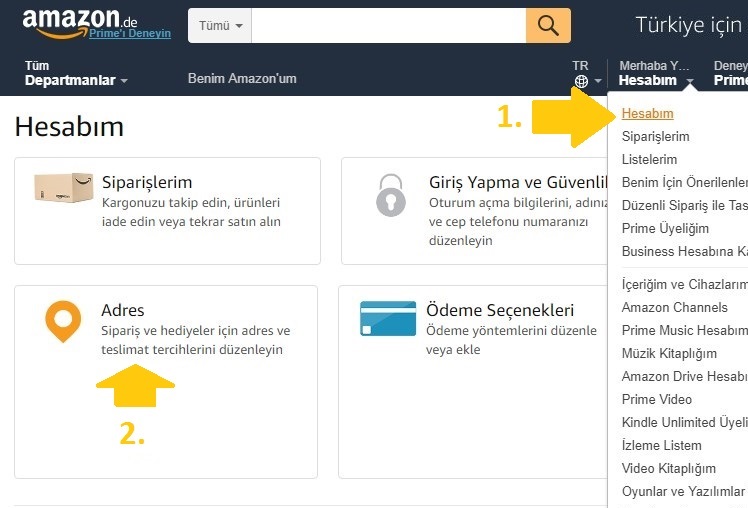748x508 pixels.
Task: Select Müzik Kitaplığım in the menu
Action: pos(669,353)
